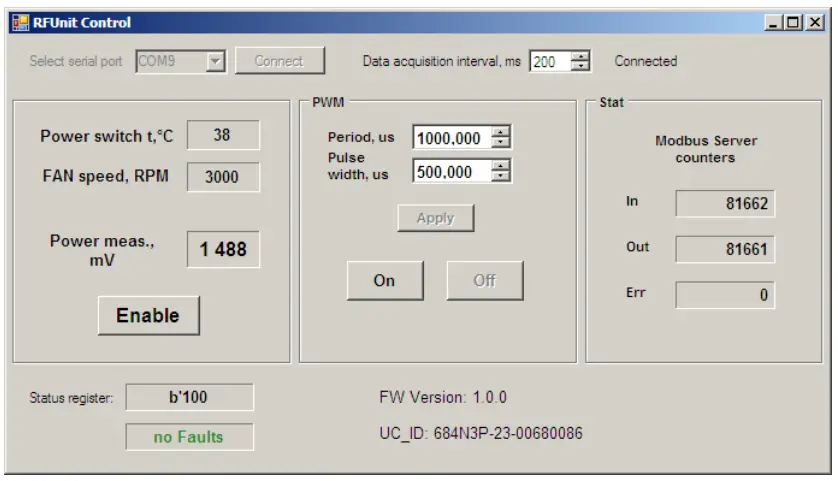
Task: Click the FW Version: 1.0.0 text
Action: point(443,397)
